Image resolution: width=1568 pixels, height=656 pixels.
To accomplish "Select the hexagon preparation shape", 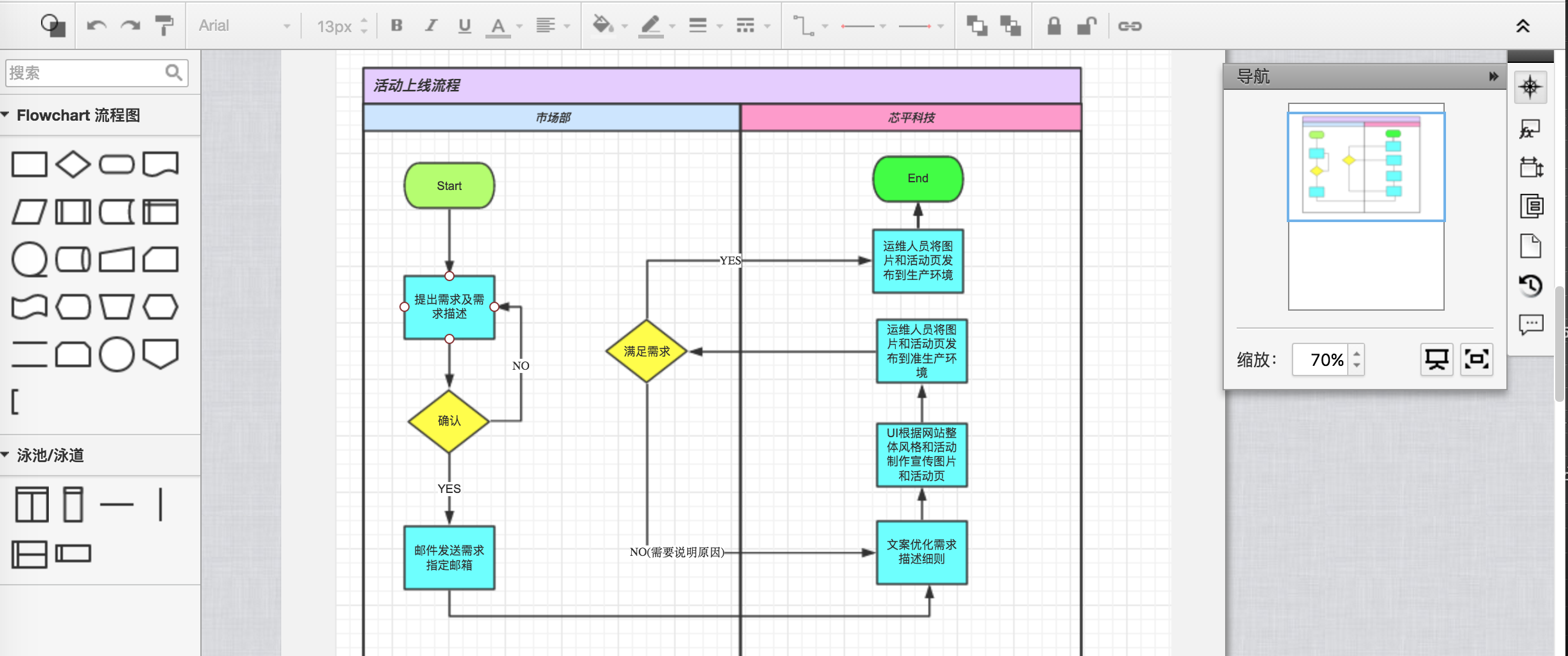I will click(161, 307).
